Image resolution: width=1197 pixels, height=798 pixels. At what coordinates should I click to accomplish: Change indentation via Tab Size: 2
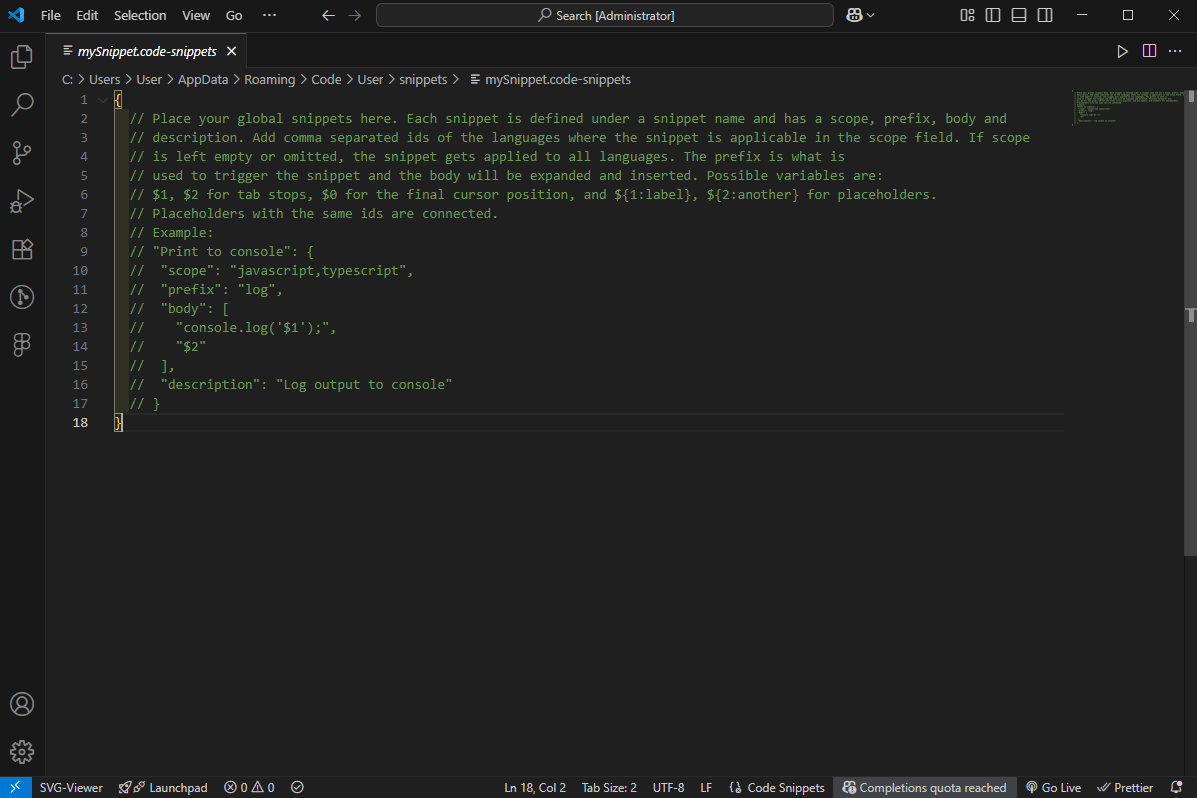click(609, 787)
